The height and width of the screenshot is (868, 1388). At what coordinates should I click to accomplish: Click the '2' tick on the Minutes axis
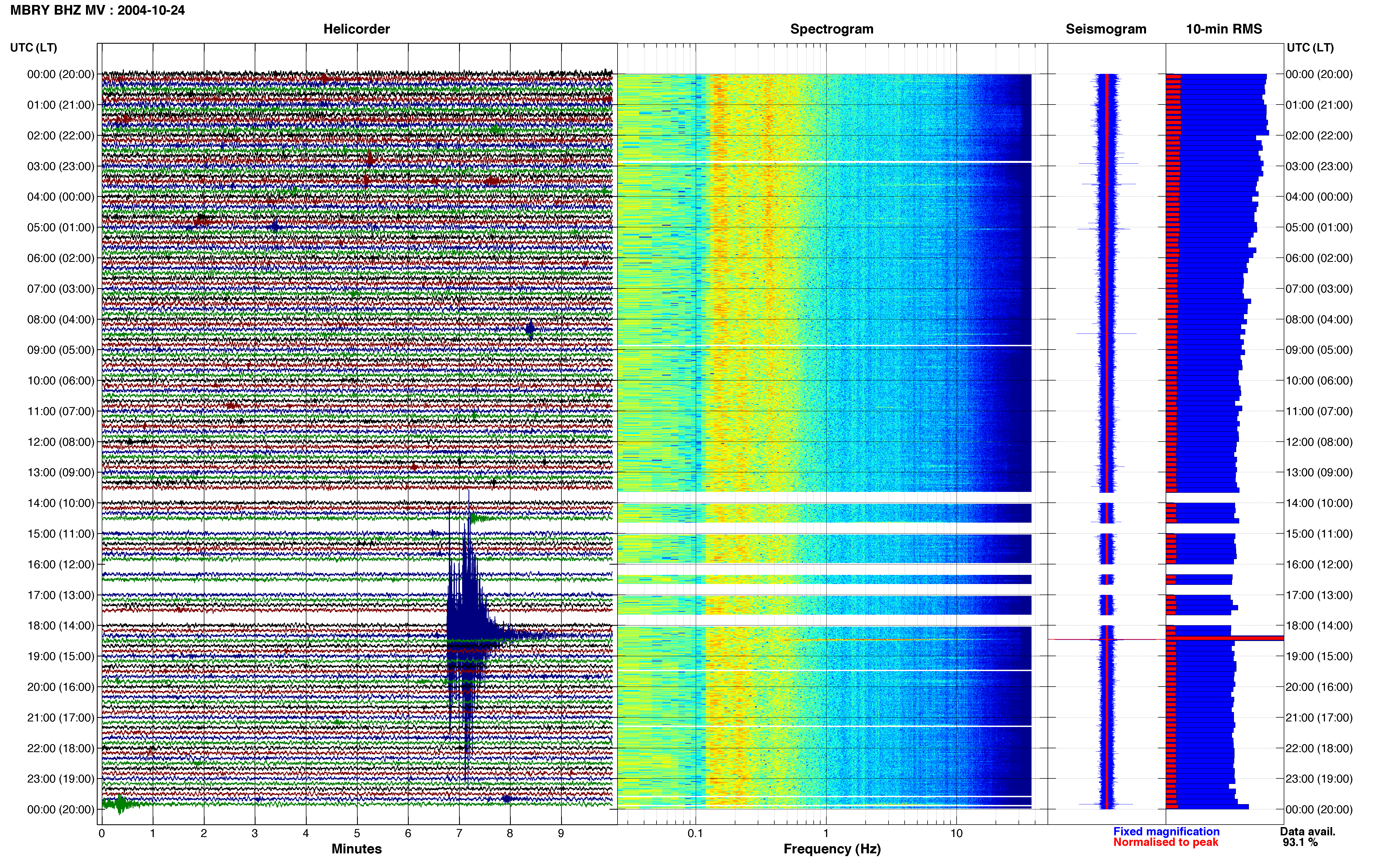[x=204, y=833]
